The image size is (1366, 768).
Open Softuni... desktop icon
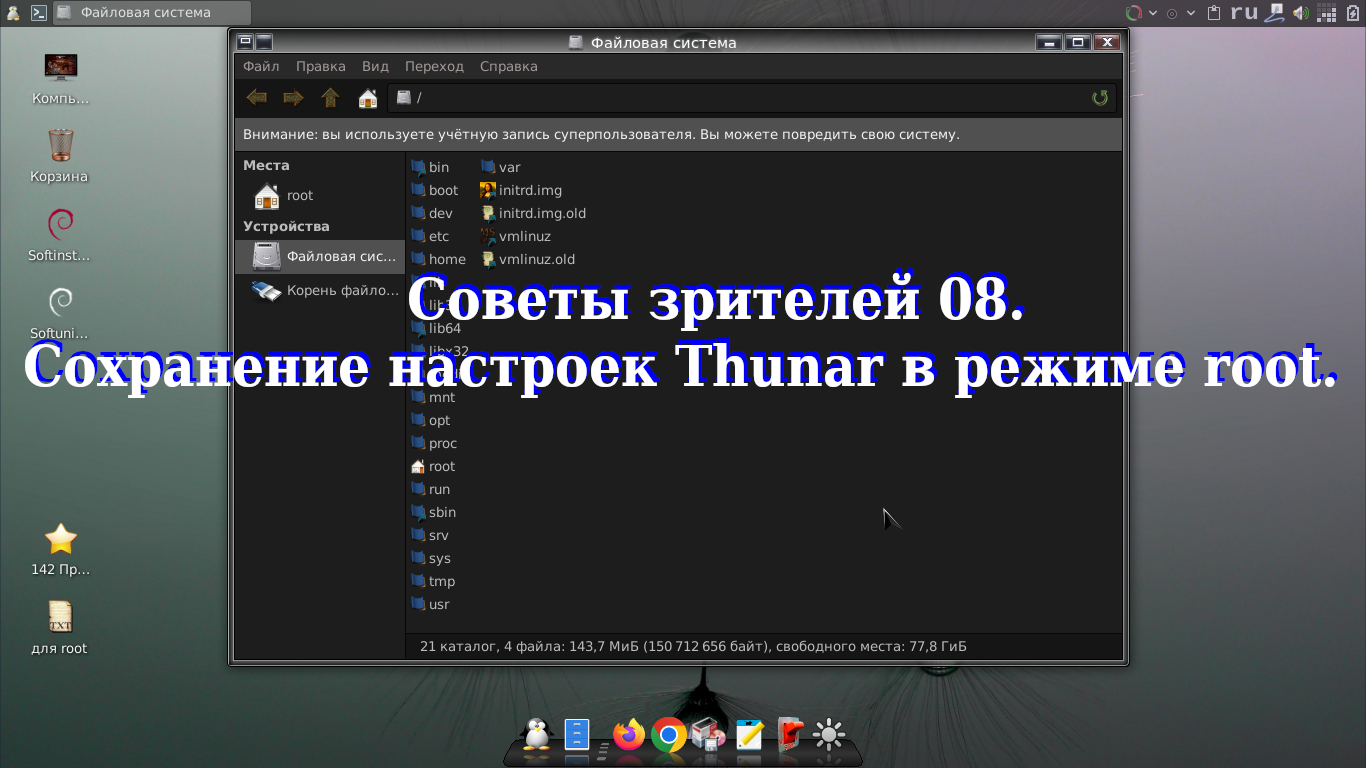click(60, 313)
